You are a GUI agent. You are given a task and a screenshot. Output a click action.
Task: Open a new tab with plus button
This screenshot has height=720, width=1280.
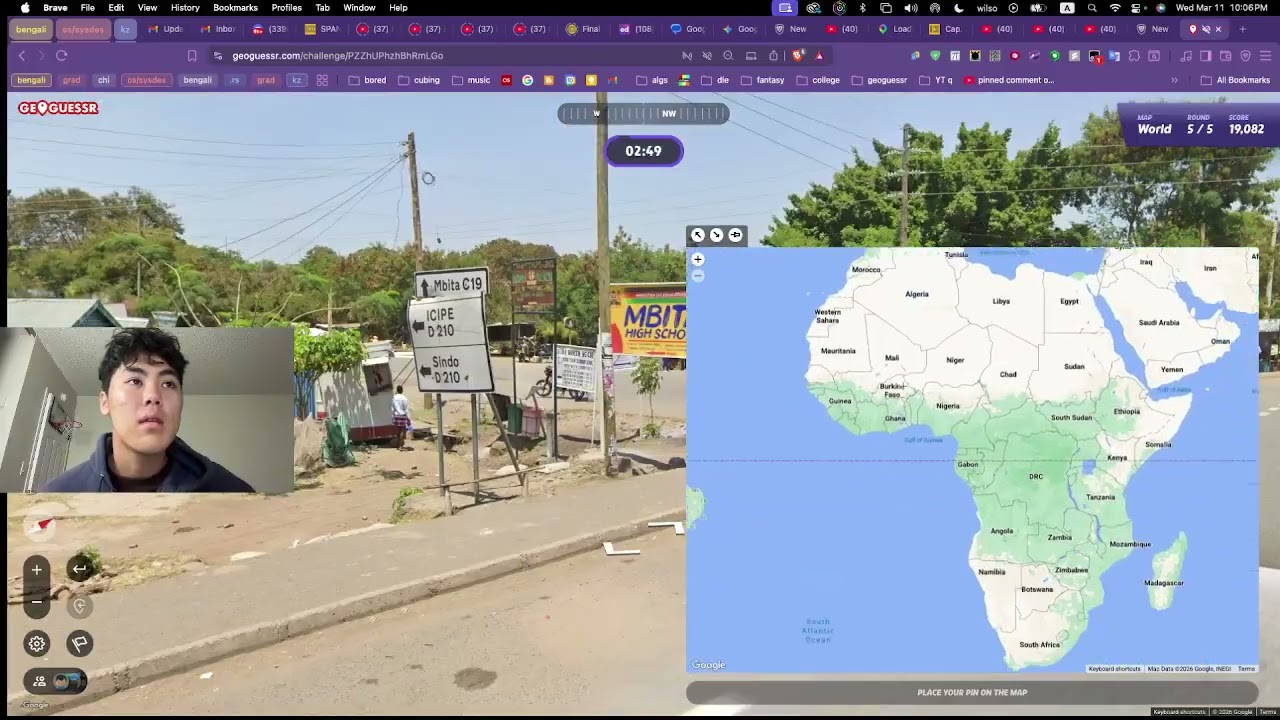pos(1243,29)
